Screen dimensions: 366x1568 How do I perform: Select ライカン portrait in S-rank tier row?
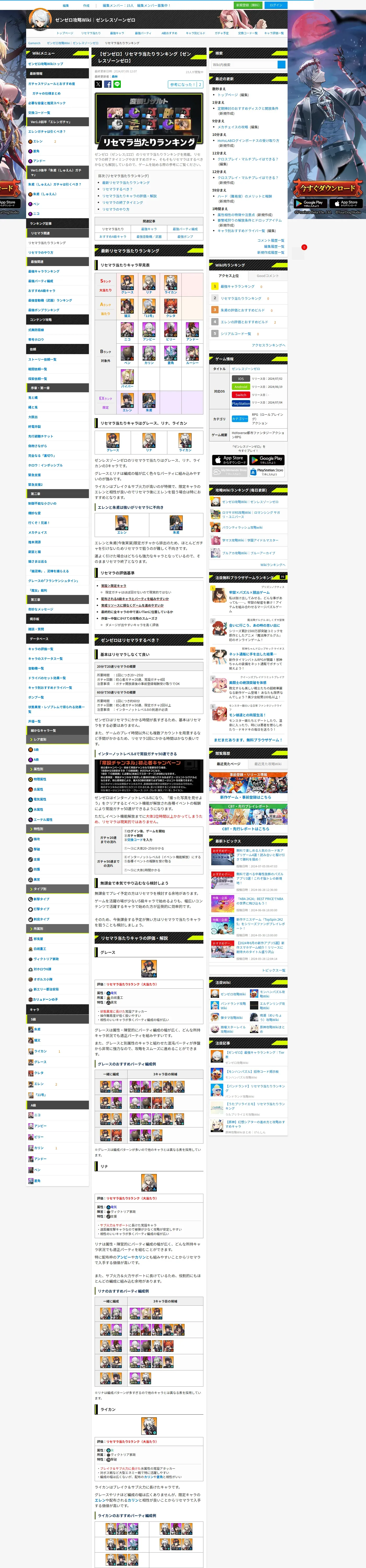click(x=170, y=283)
